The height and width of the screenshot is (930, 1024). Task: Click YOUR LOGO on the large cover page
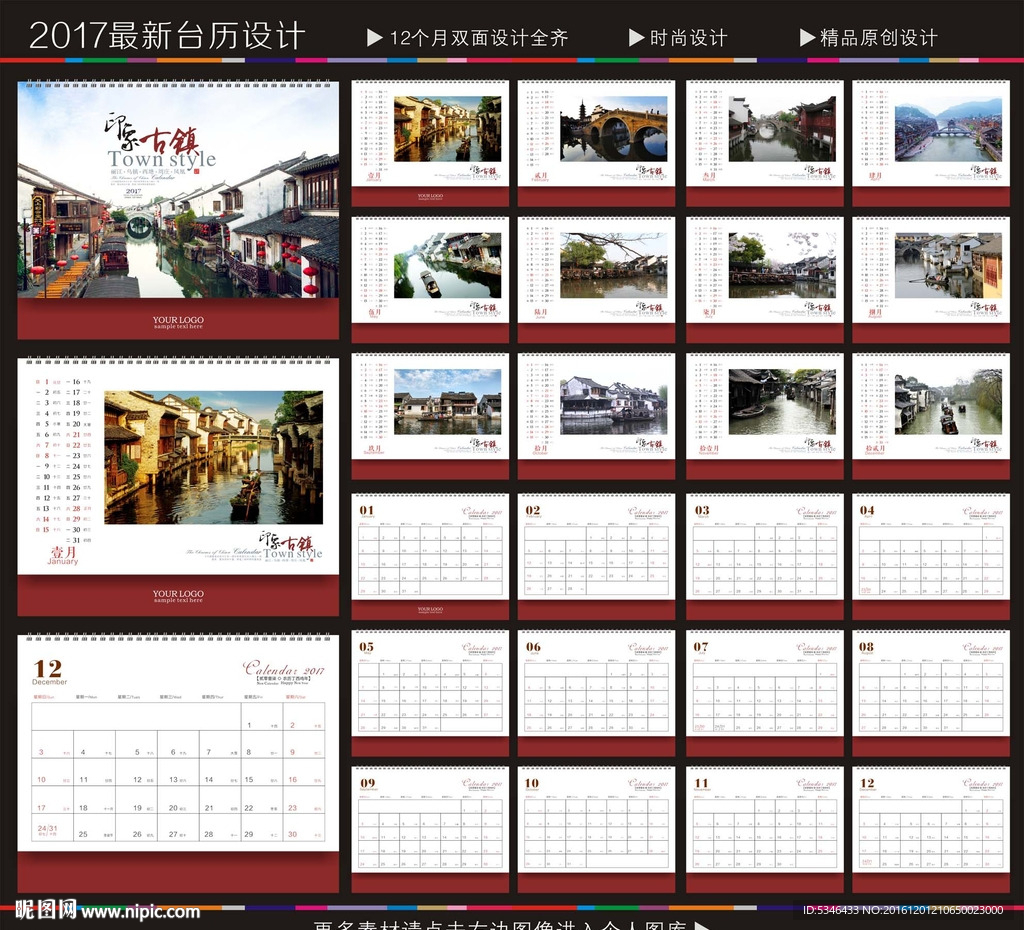click(x=178, y=322)
